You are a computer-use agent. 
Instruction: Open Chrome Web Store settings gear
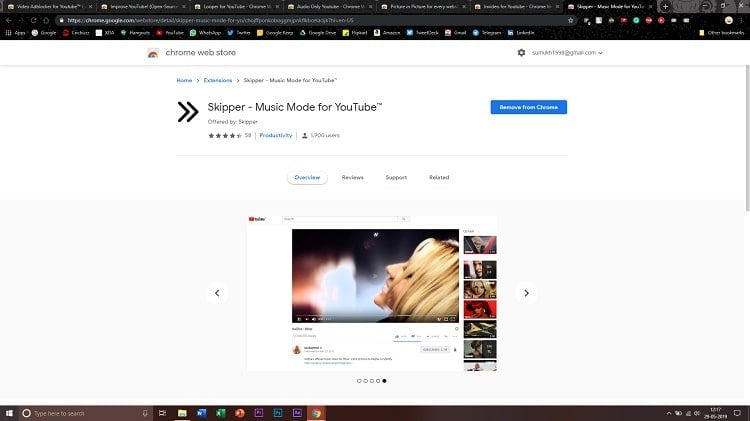tap(521, 53)
